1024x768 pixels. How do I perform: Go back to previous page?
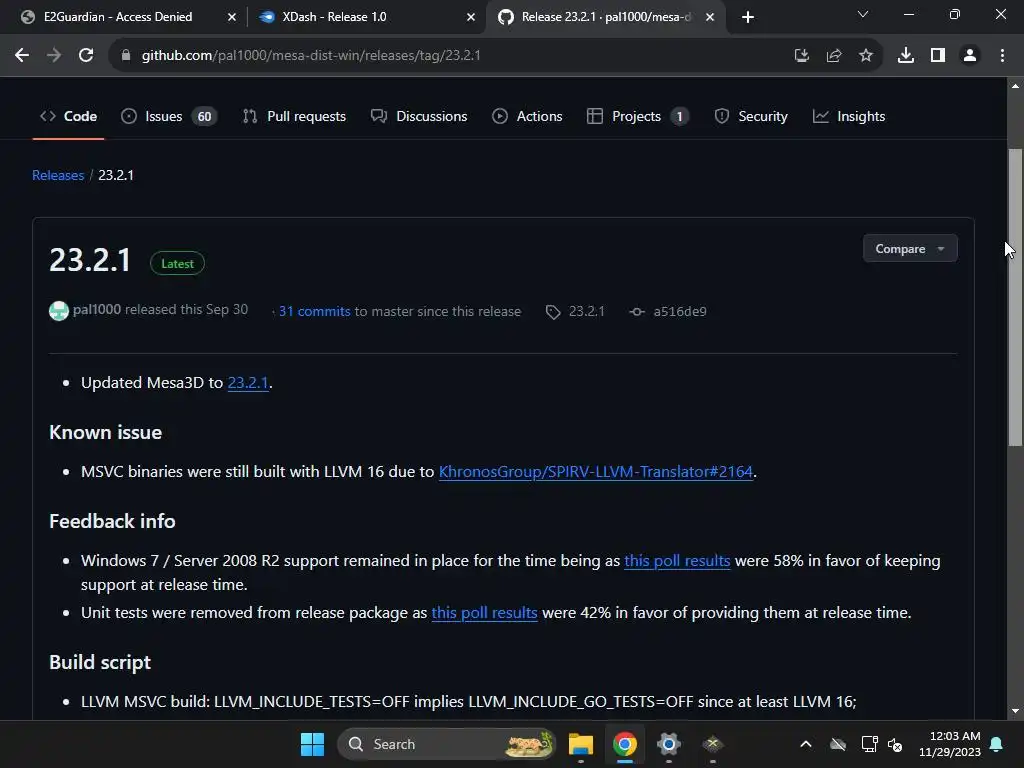click(x=22, y=56)
